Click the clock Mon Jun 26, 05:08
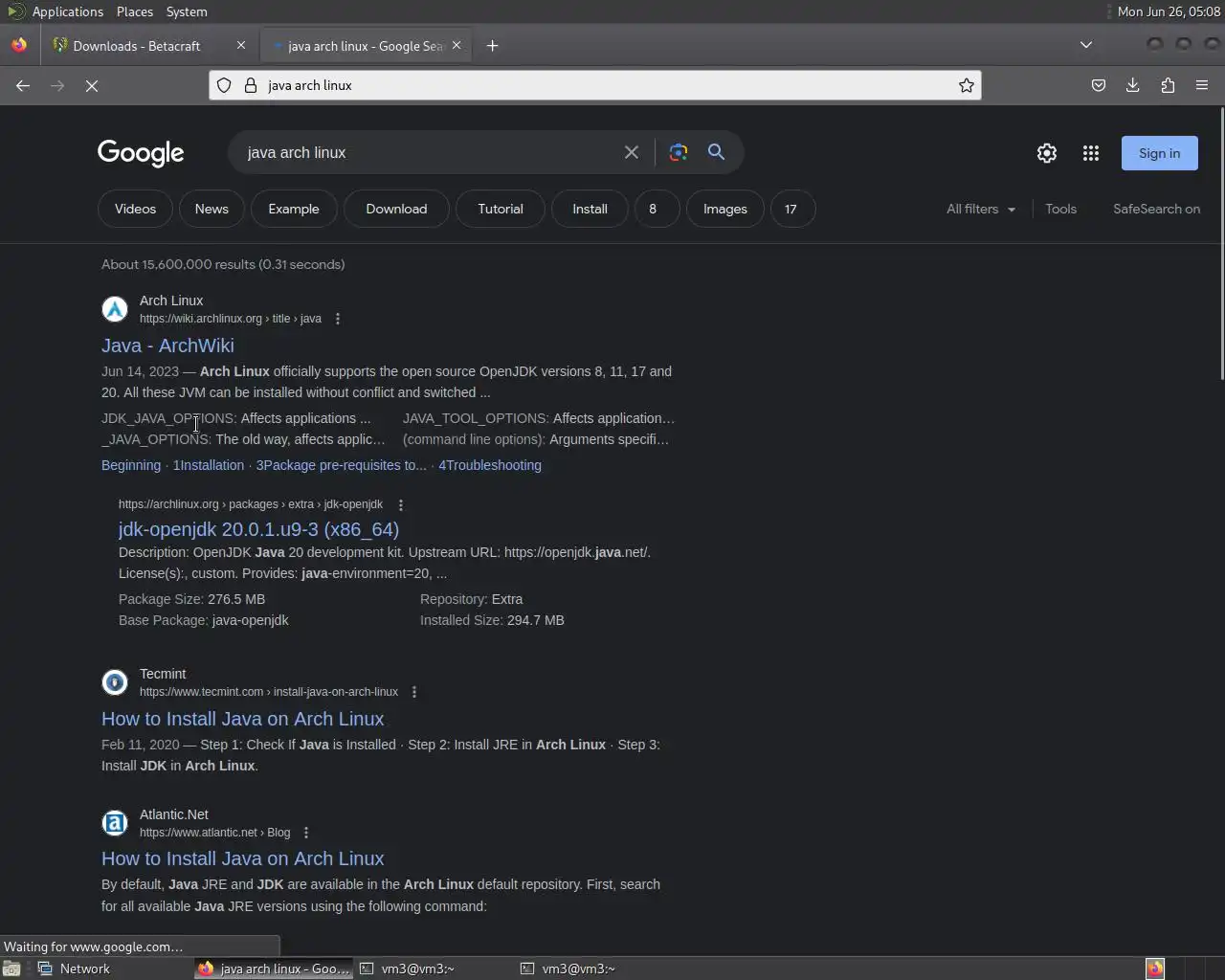Screen dimensions: 1225x980 [x=1169, y=11]
